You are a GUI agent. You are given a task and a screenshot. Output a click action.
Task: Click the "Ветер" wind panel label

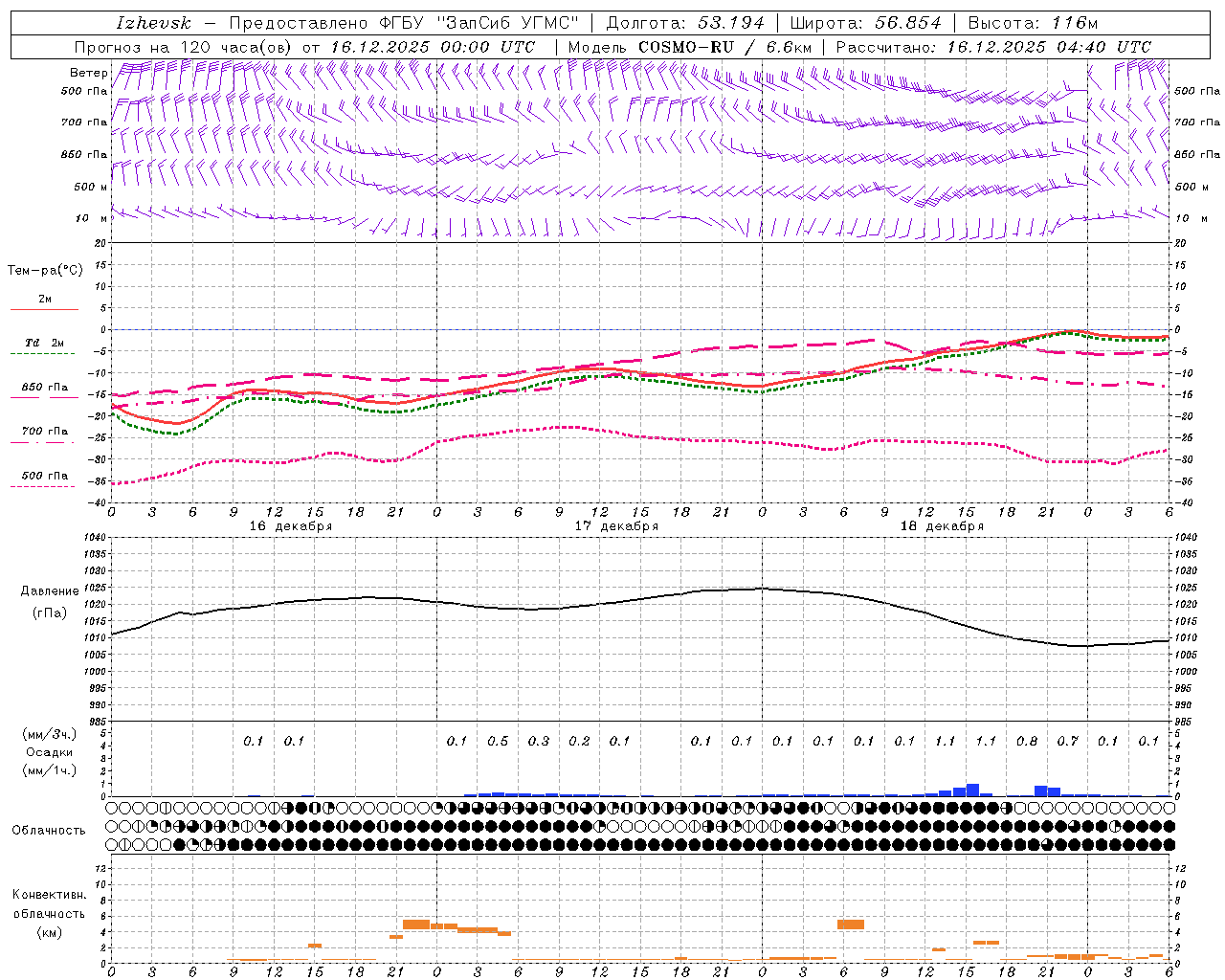(x=88, y=73)
